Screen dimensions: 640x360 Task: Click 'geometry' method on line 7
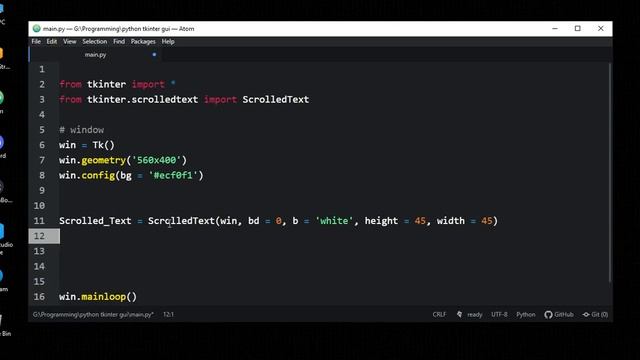click(x=104, y=160)
